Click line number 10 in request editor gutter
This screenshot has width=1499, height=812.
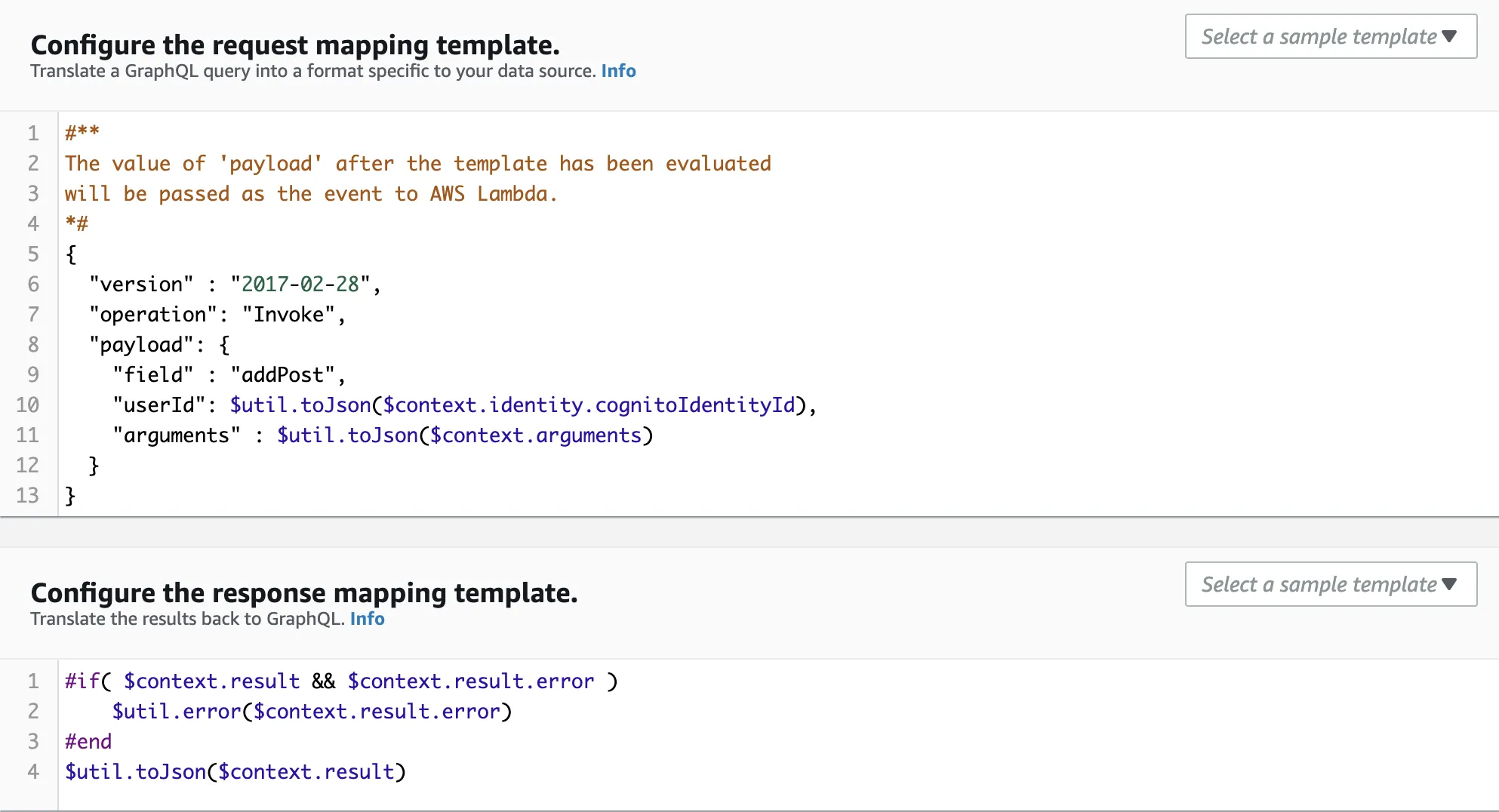click(28, 405)
